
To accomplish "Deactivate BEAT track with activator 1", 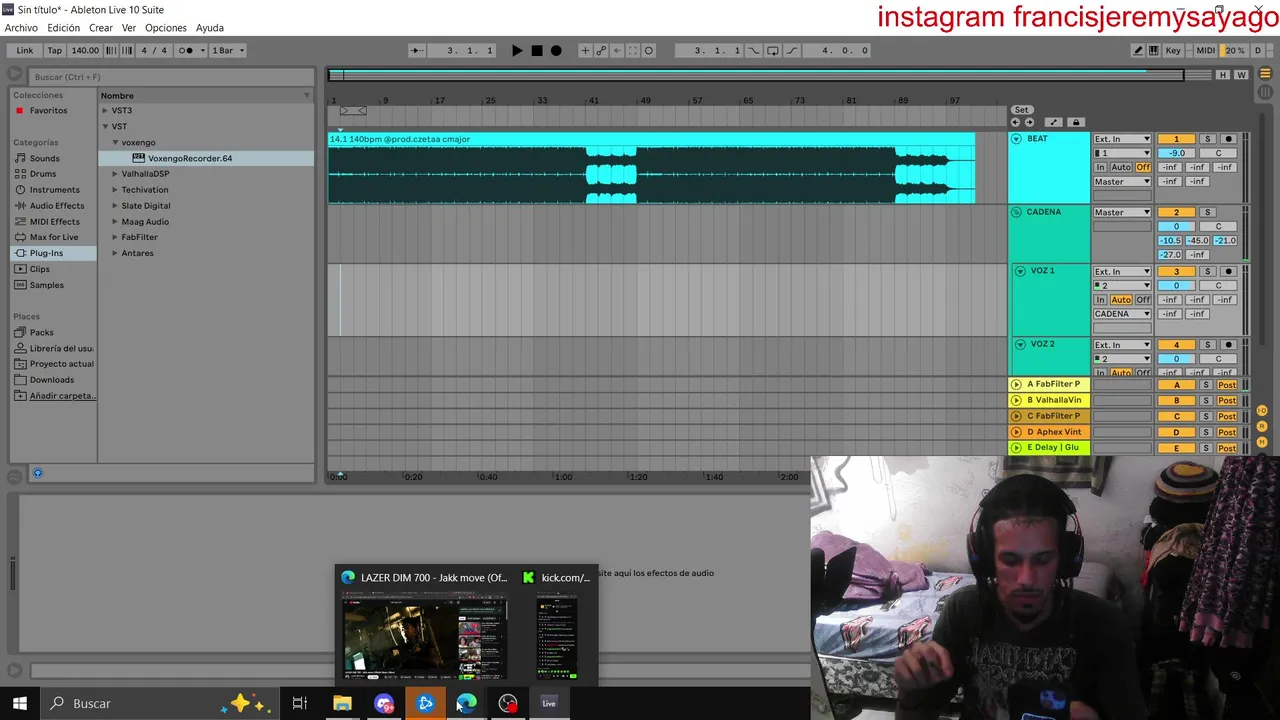I will click(1176, 139).
